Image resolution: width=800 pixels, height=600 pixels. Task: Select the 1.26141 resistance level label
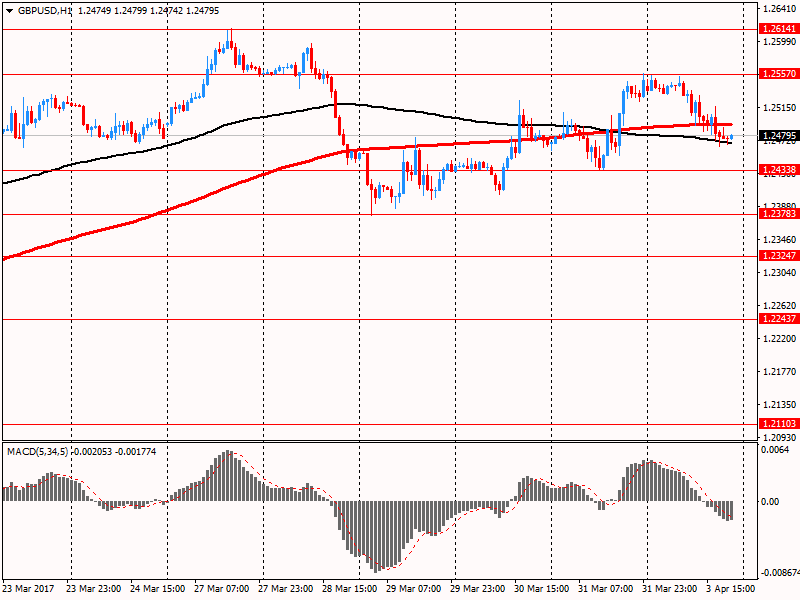[x=779, y=29]
